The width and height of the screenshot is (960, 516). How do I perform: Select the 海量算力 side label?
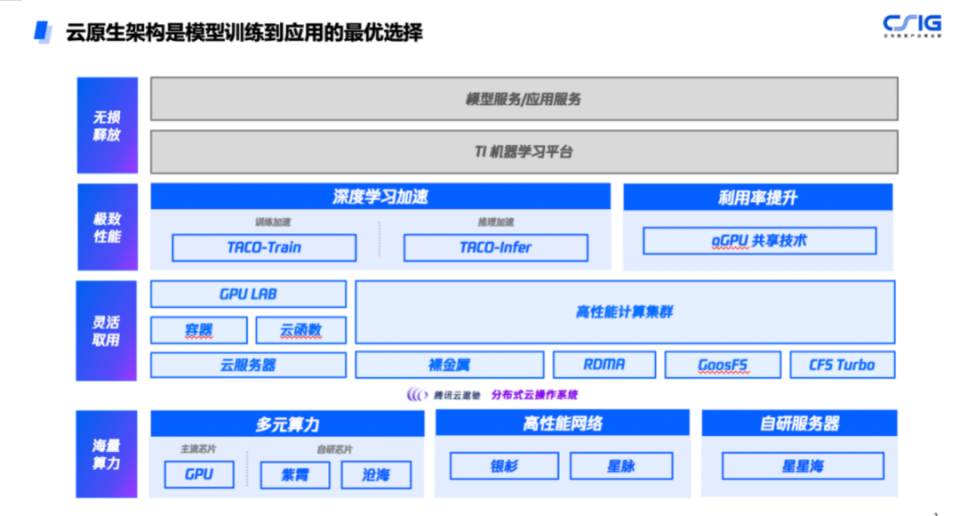(x=107, y=453)
